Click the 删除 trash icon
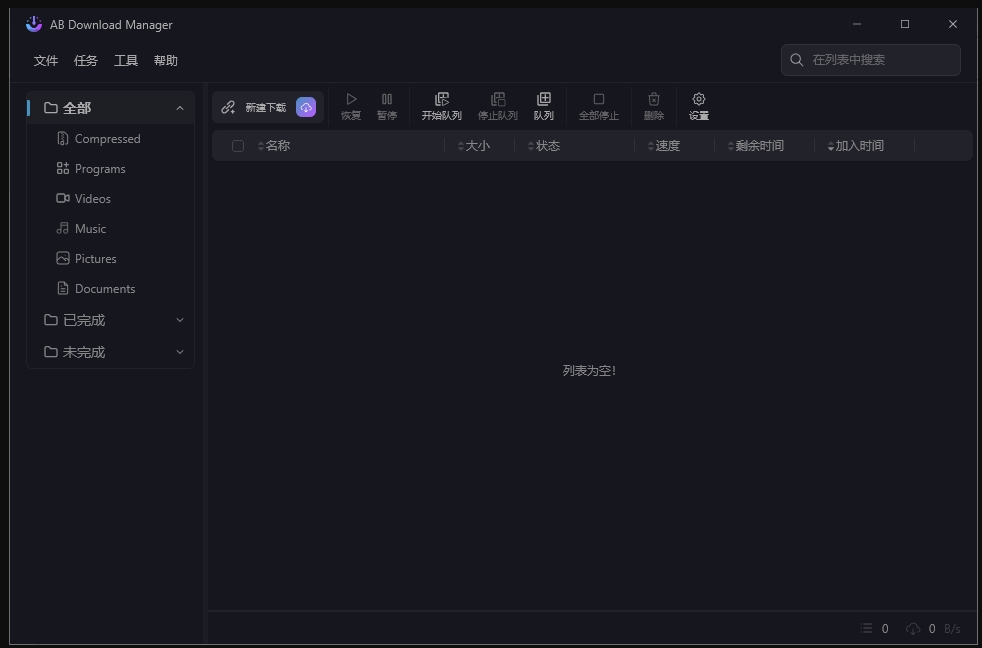The image size is (982, 648). click(654, 99)
